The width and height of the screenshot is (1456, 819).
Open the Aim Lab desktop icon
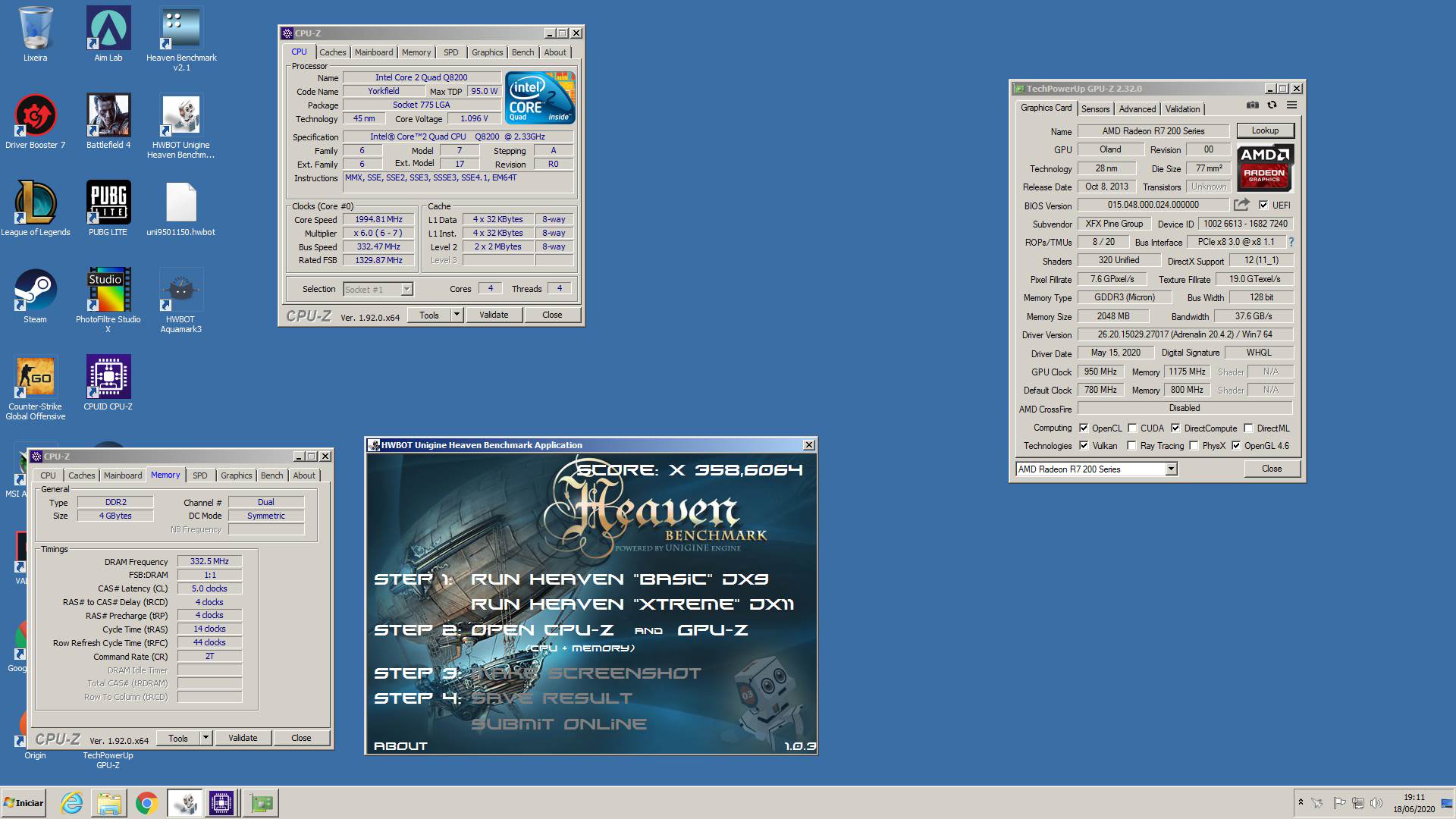coord(108,35)
